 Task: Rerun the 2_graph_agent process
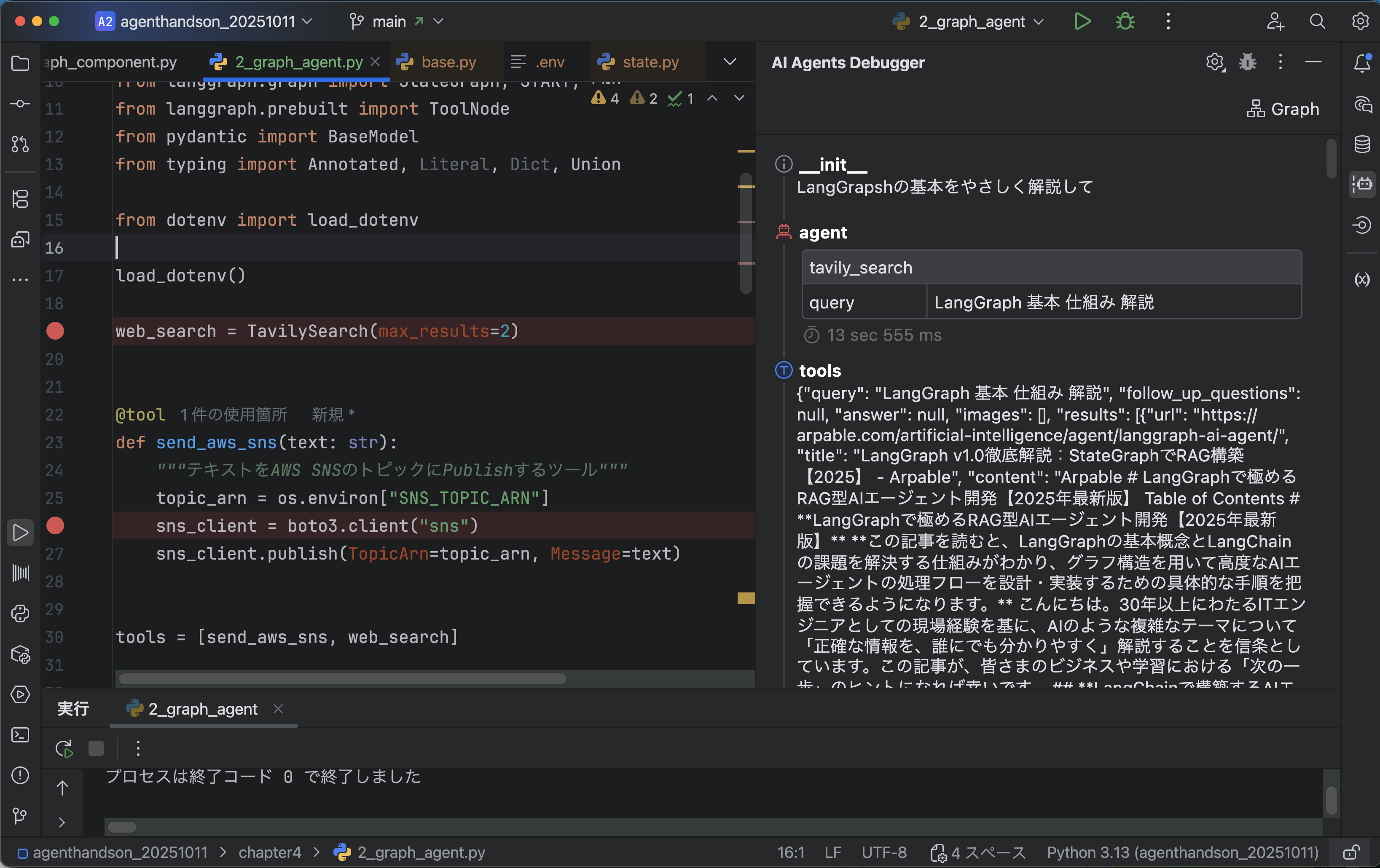(64, 749)
